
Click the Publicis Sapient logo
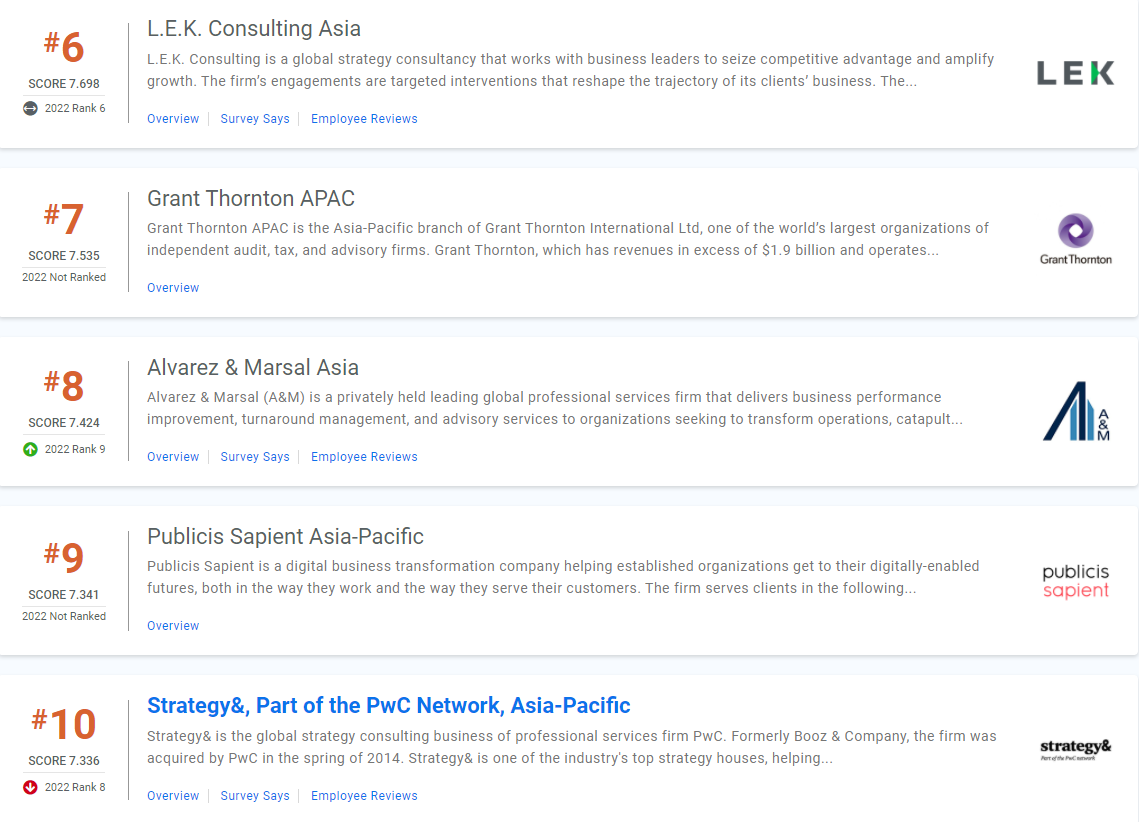1076,581
